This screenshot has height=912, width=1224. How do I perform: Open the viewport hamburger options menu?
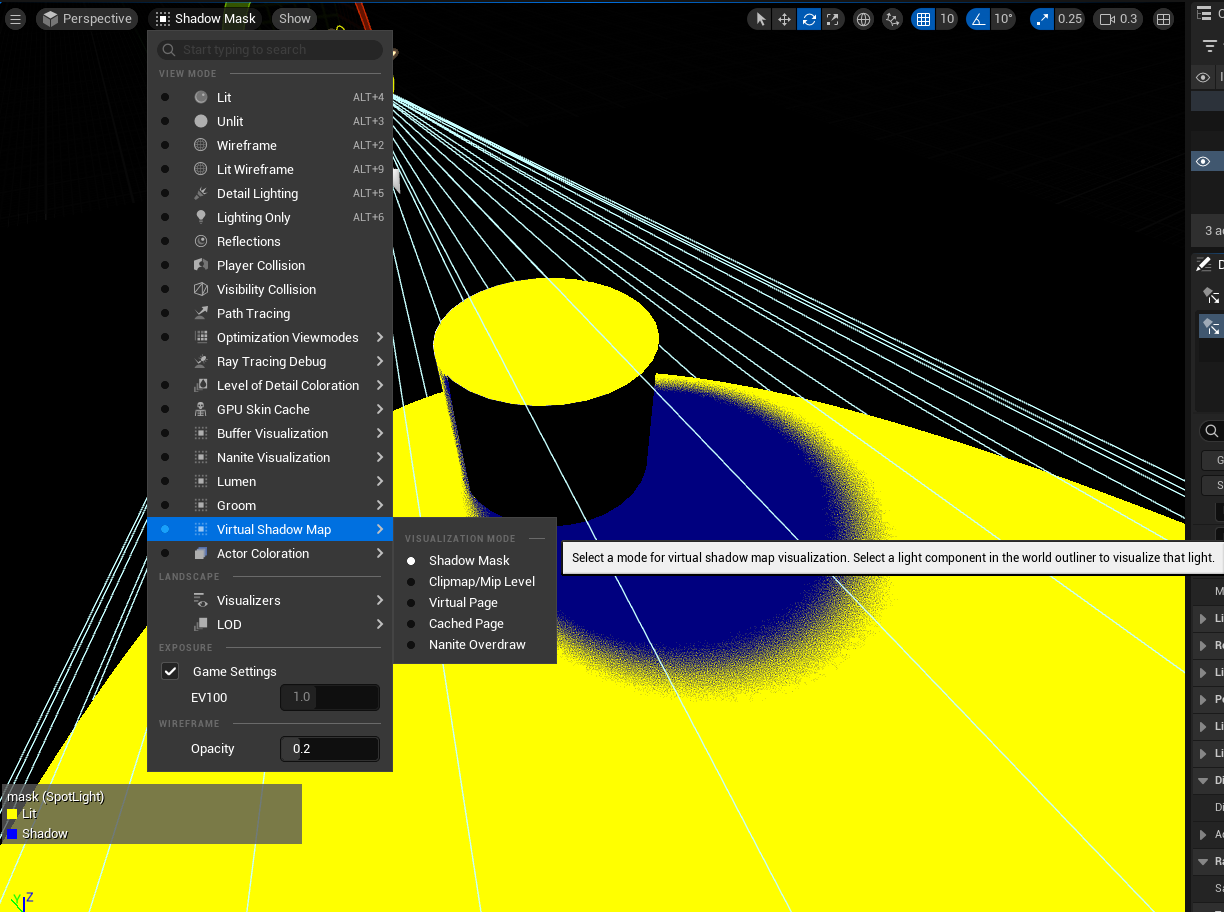coord(15,19)
